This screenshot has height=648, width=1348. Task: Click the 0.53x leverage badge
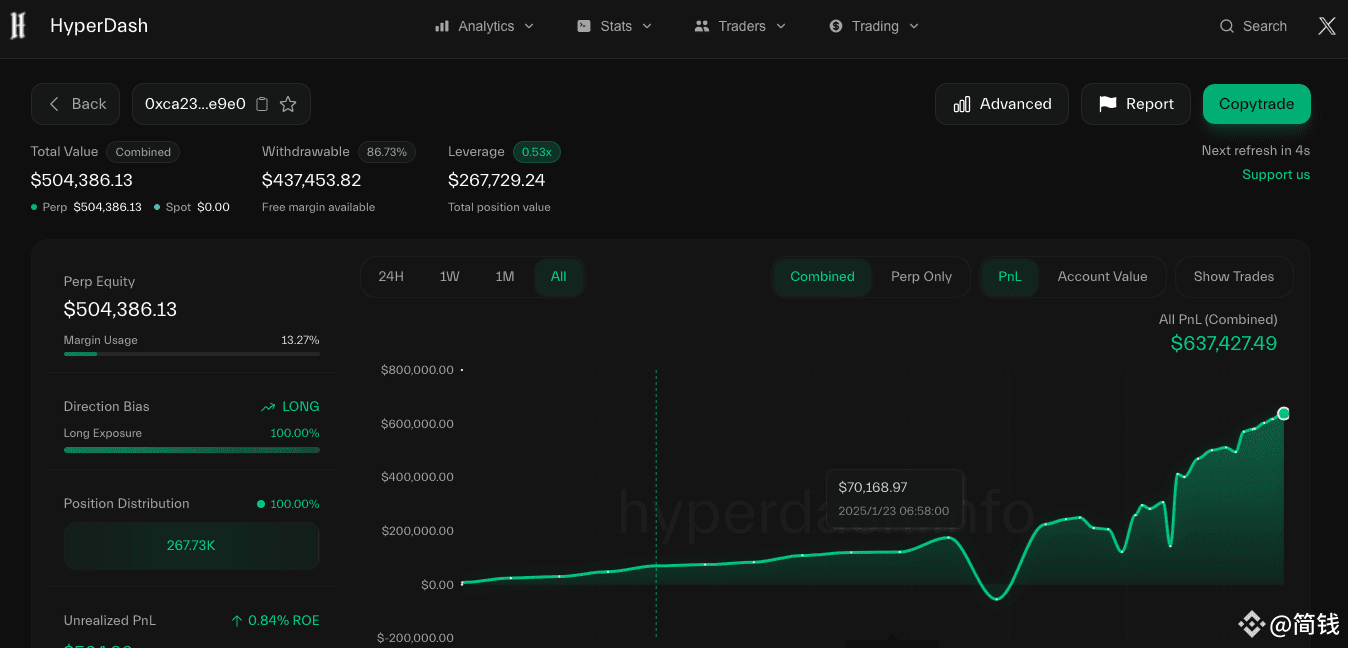(x=537, y=152)
